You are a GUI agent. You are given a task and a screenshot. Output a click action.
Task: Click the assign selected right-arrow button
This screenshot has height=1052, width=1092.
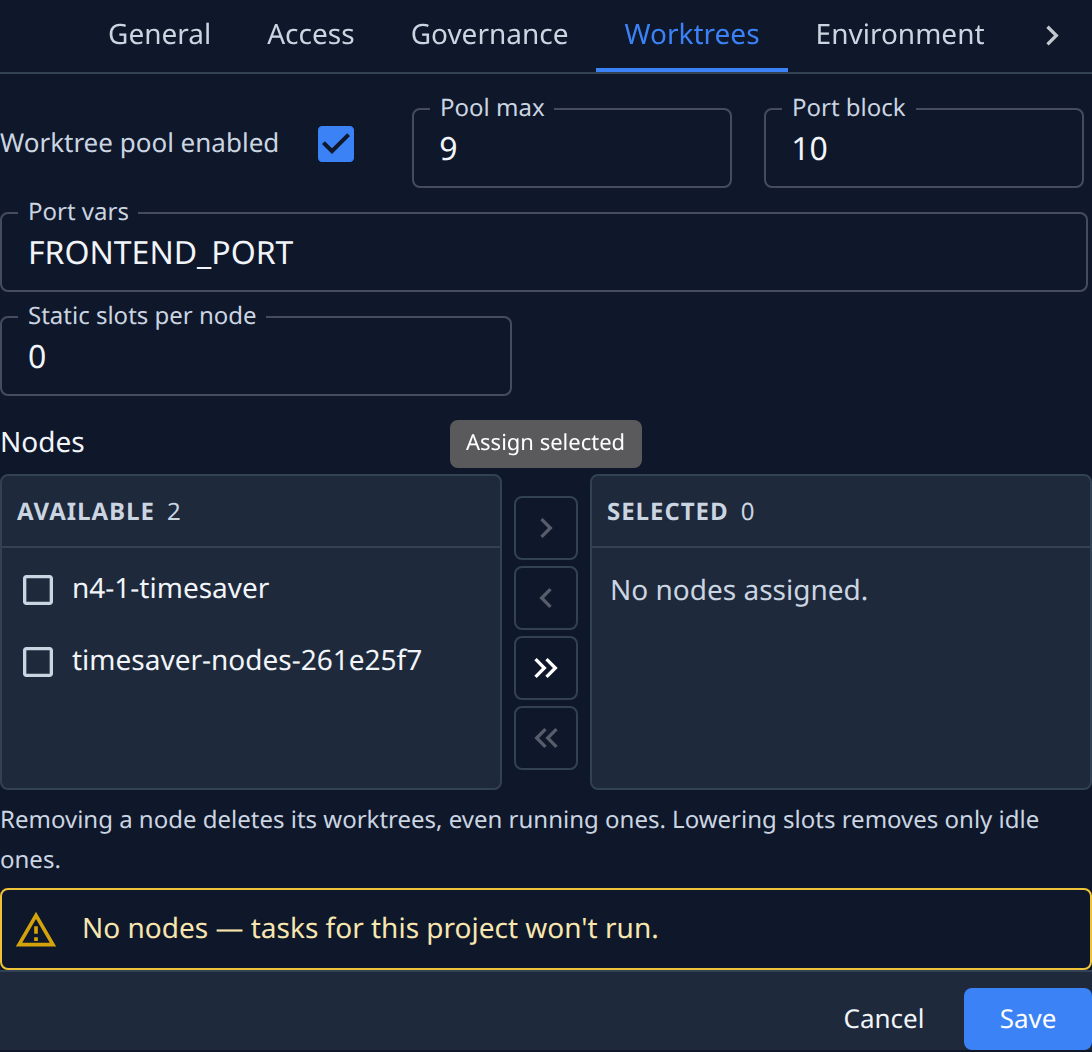[x=545, y=528]
